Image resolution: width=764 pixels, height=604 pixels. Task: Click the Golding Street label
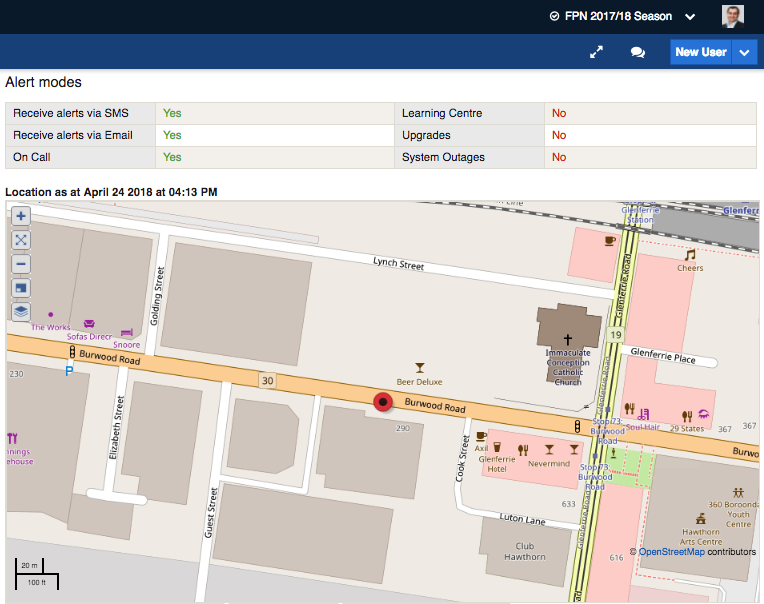157,296
